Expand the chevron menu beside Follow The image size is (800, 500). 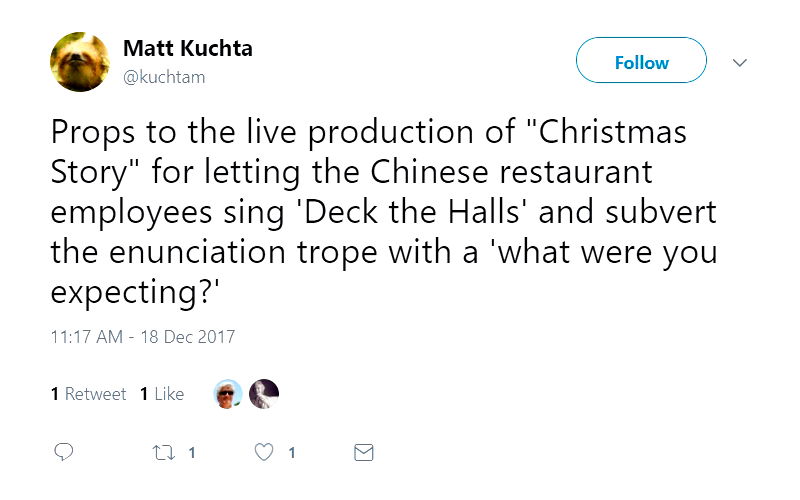tap(740, 63)
